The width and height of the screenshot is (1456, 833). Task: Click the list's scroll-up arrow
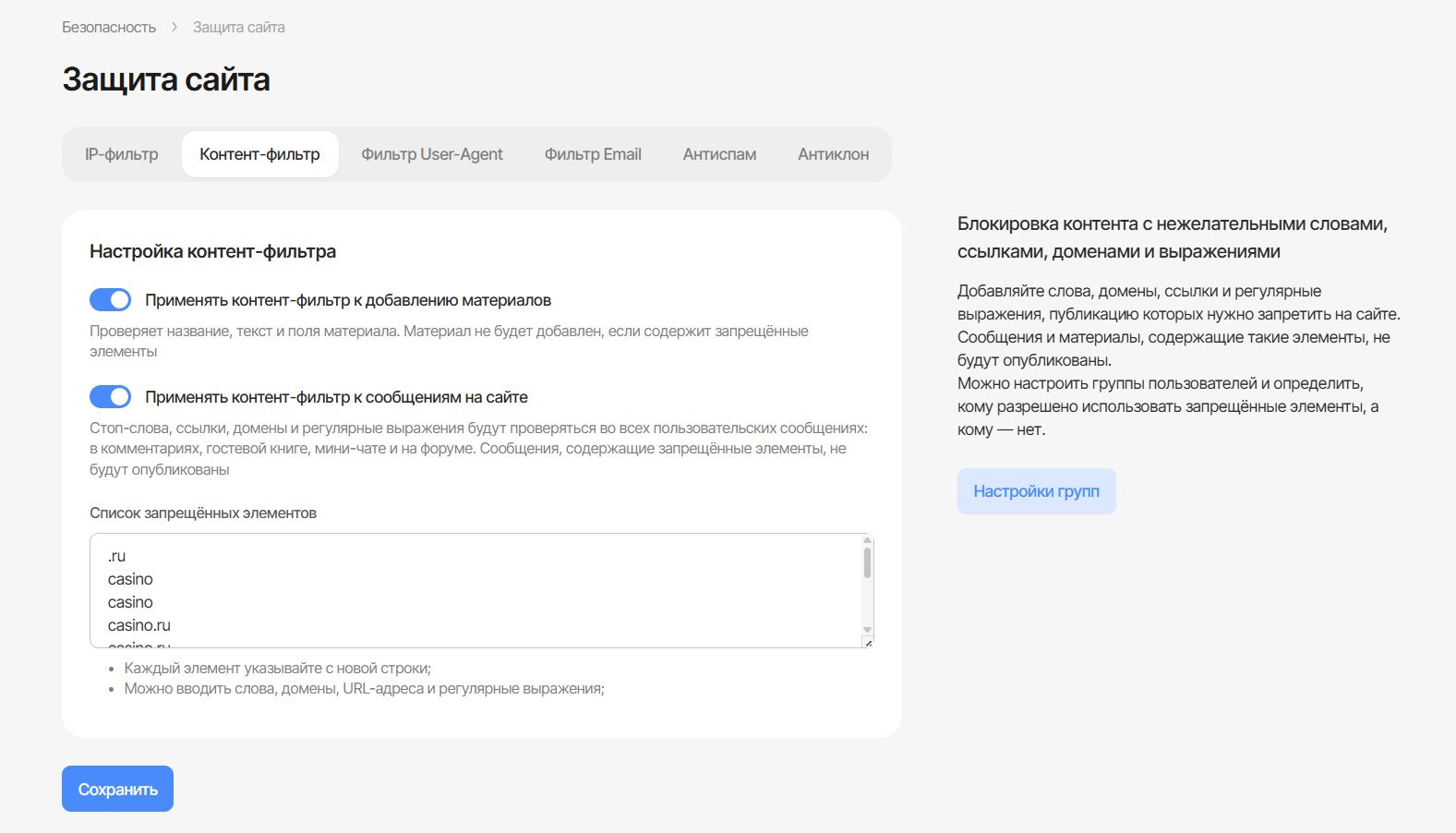tap(867, 540)
